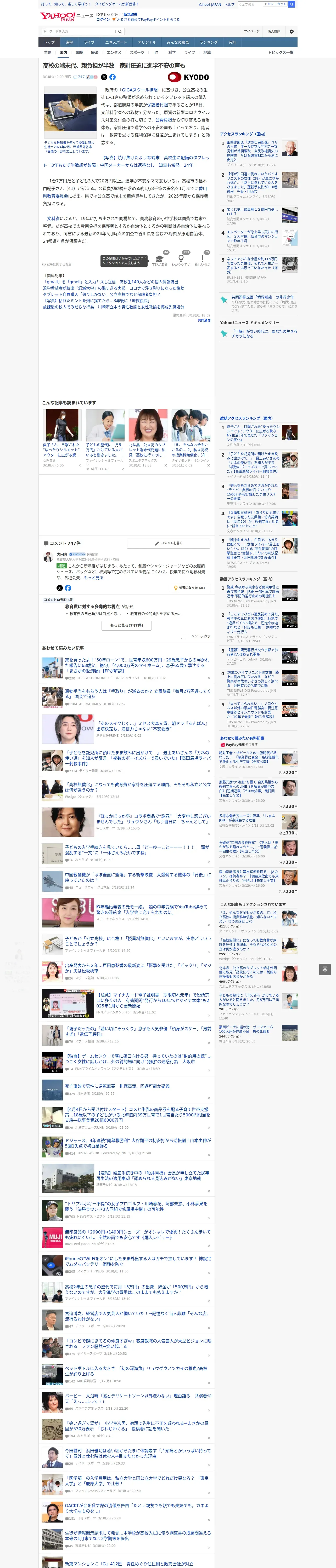Select the ランキング tab

click(209, 42)
